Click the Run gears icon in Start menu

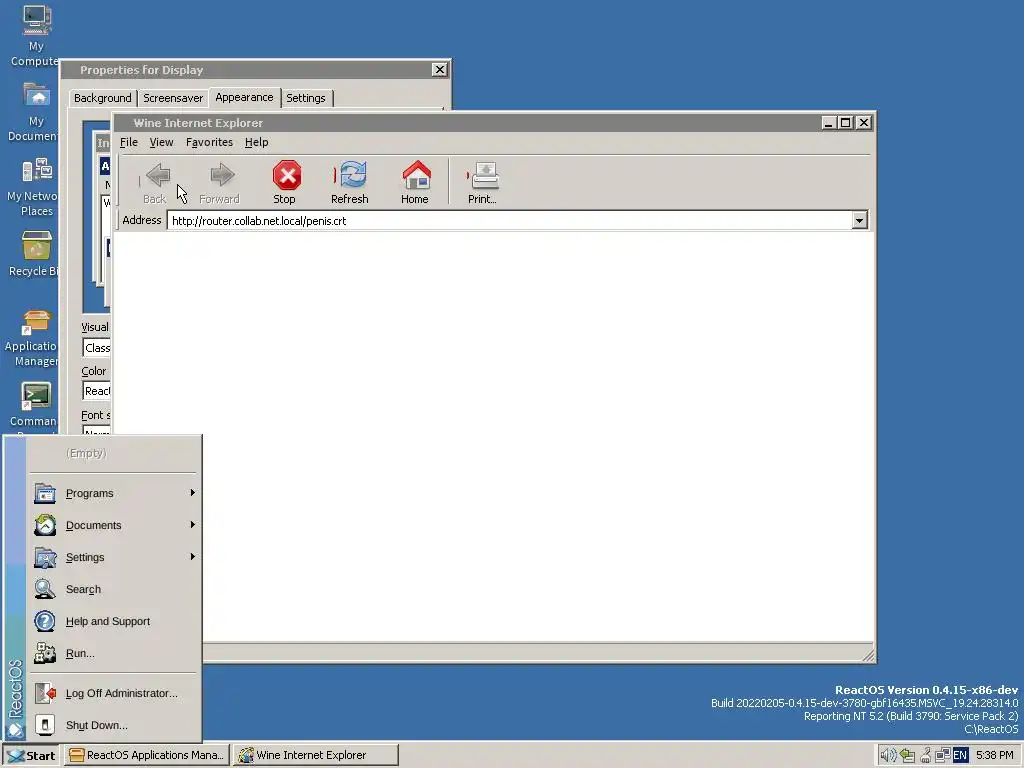(45, 653)
